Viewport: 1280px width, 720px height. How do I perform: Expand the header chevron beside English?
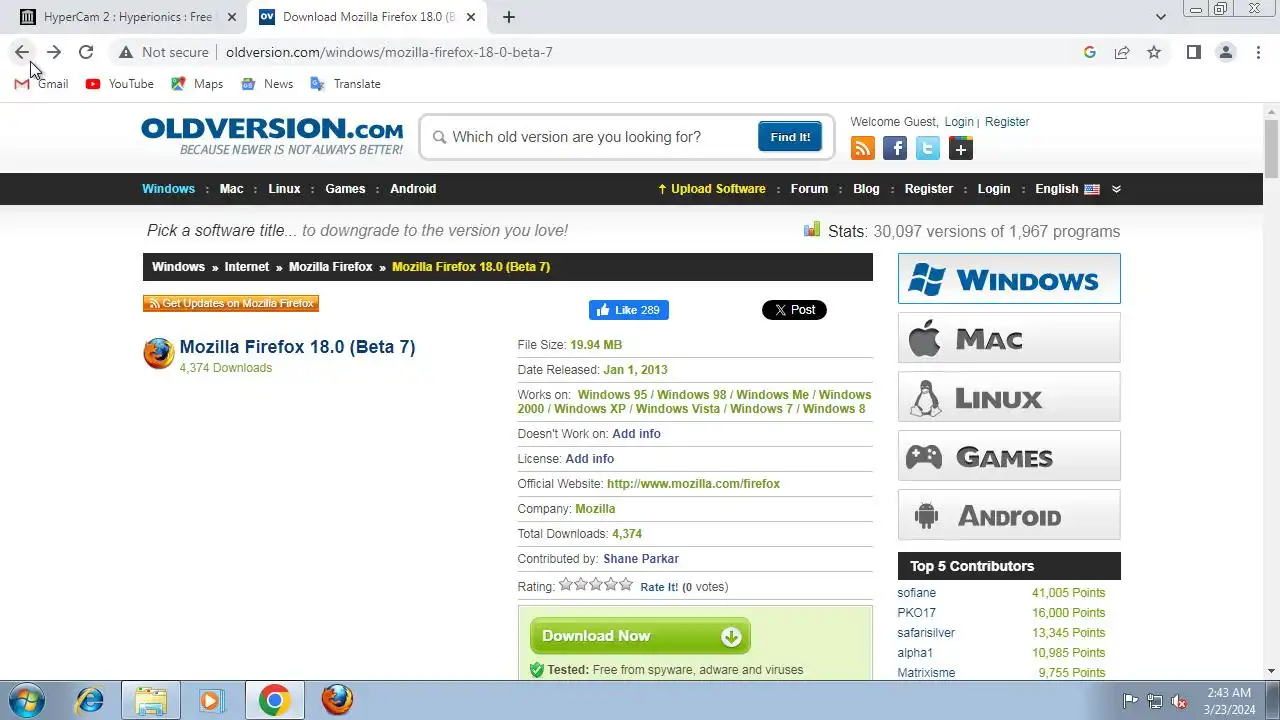click(1116, 189)
